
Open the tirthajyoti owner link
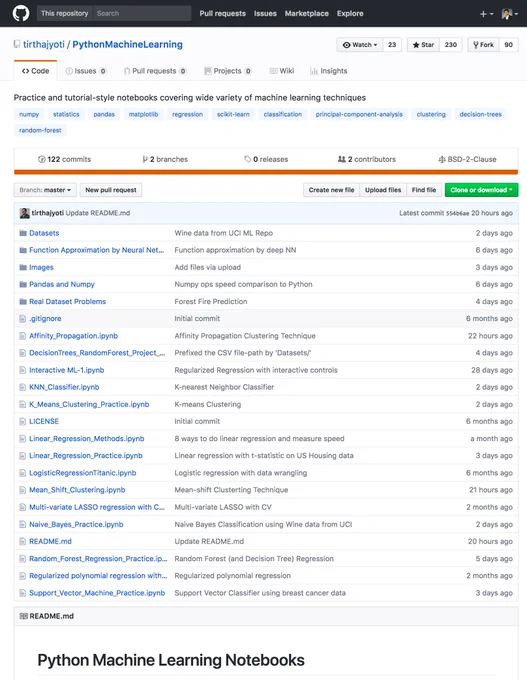tap(43, 44)
